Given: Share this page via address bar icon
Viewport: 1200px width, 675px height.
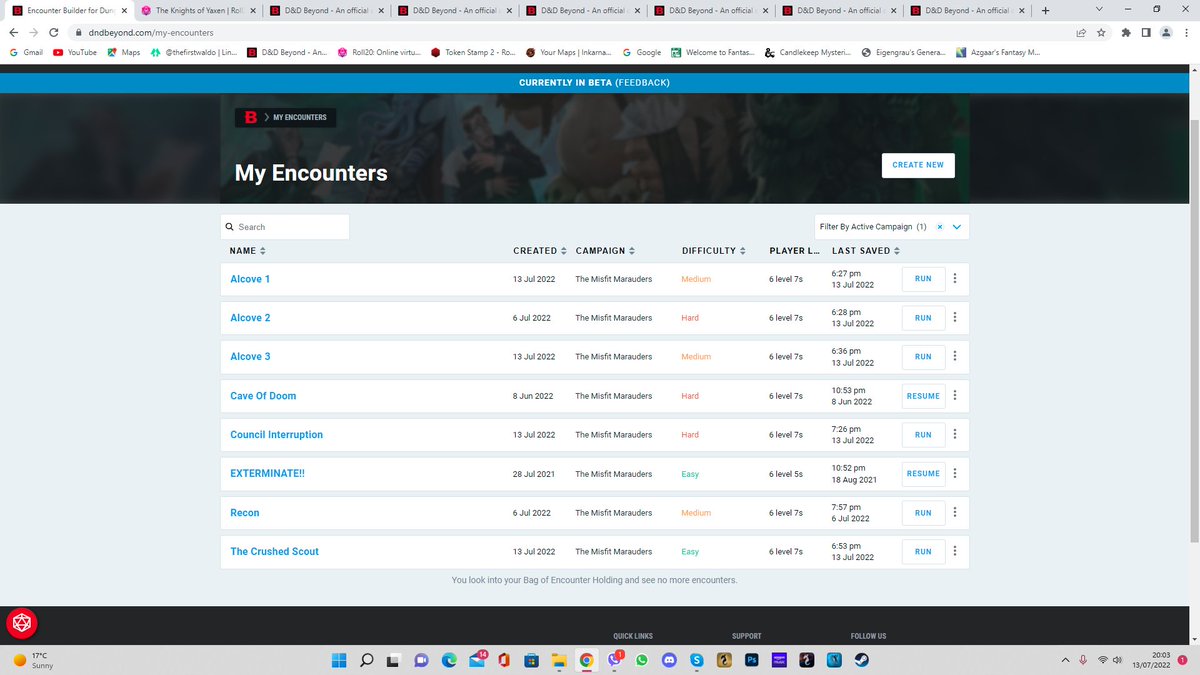Looking at the screenshot, I should click(1081, 32).
